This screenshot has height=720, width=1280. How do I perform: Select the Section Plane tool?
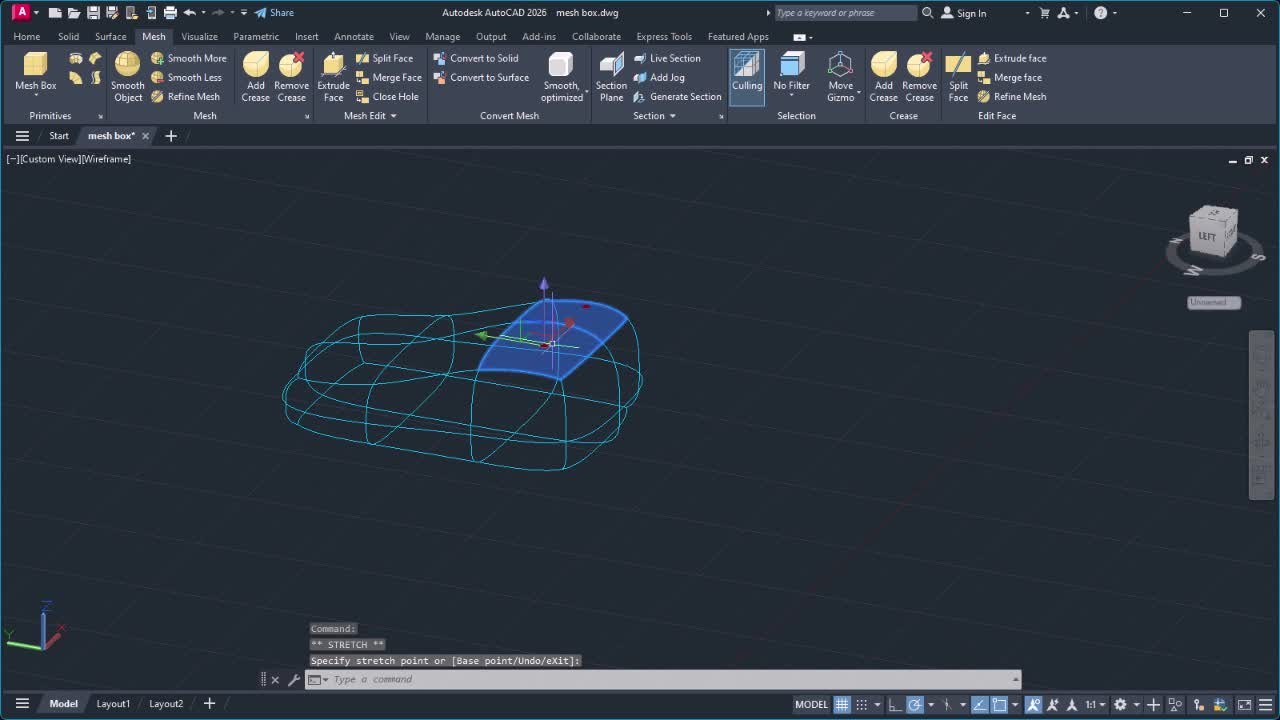pyautogui.click(x=611, y=76)
